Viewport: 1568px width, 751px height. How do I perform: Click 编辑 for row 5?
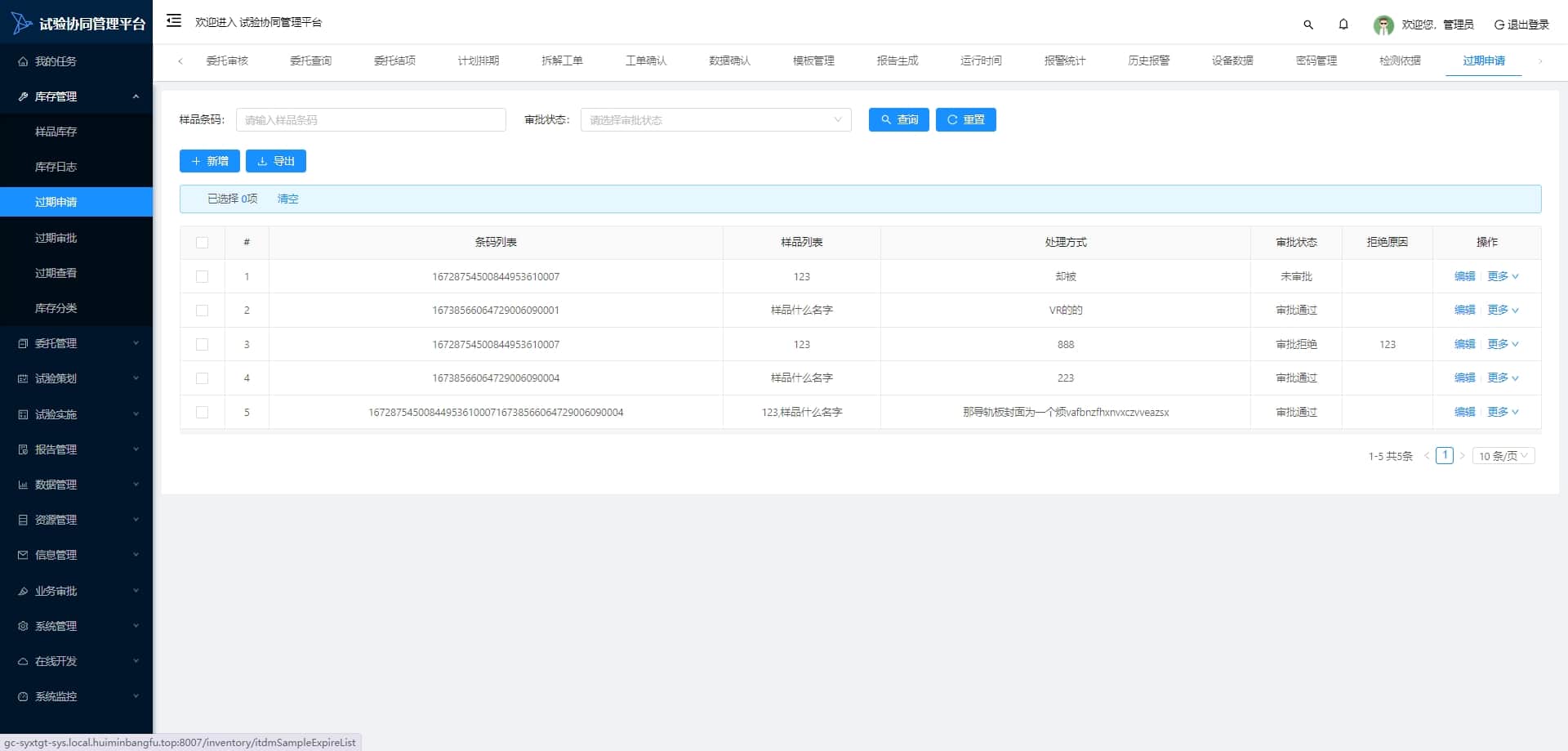(1465, 413)
